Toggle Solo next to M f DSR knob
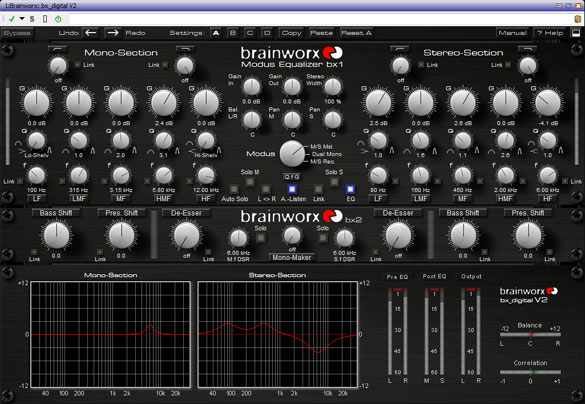The height and width of the screenshot is (404, 585). coord(261,238)
